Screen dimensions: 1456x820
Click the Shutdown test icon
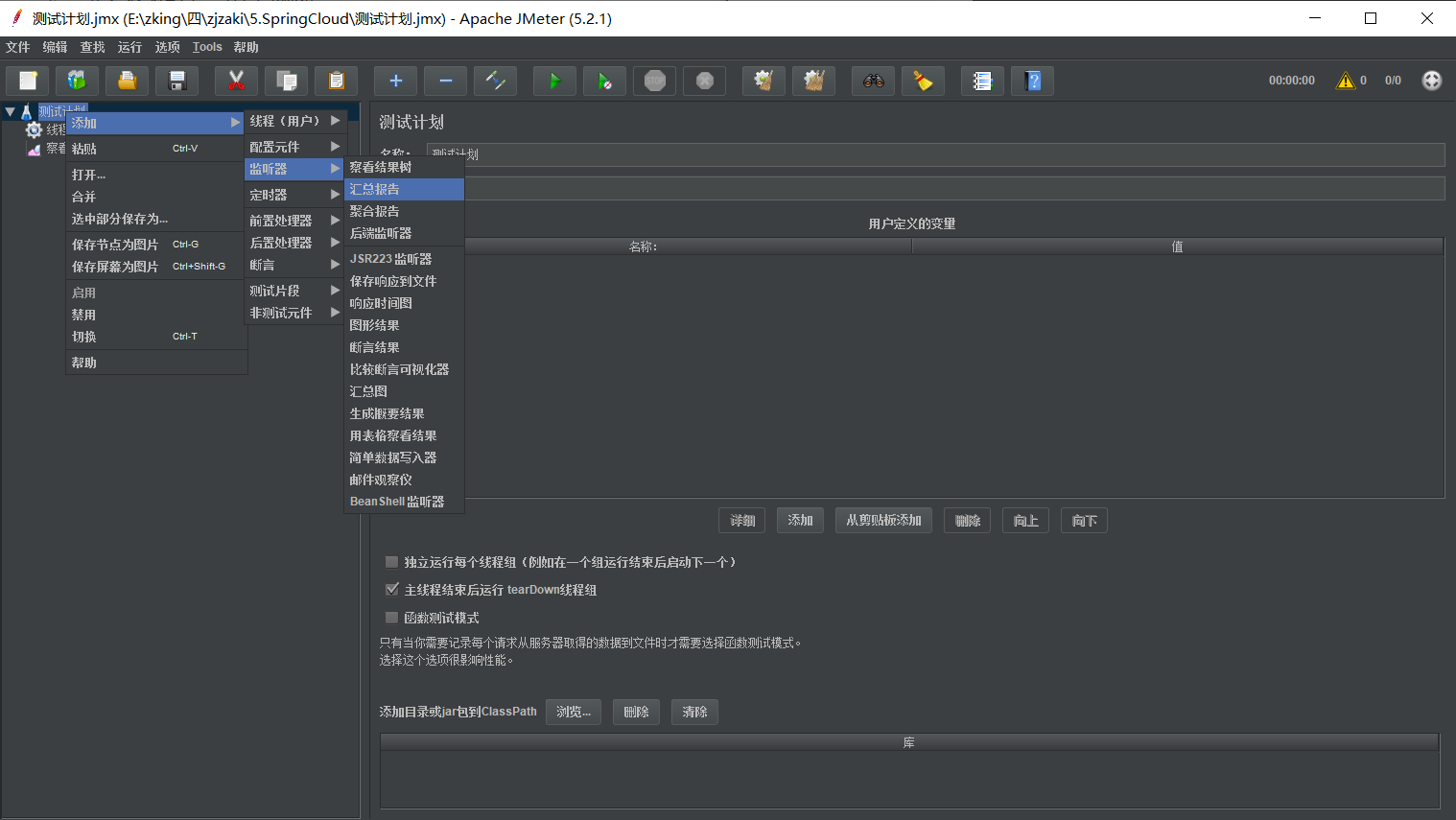(704, 81)
